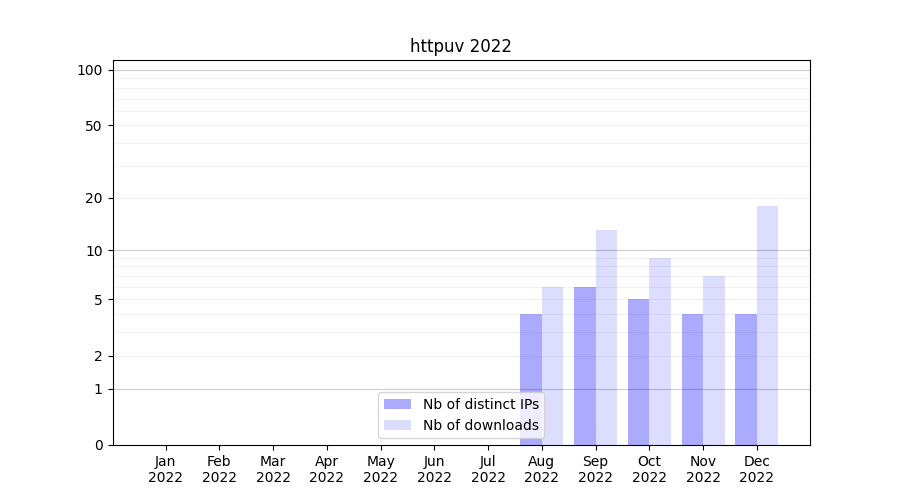Click the Nb of downloads legend swatch
The height and width of the screenshot is (500, 900).
pos(397,425)
